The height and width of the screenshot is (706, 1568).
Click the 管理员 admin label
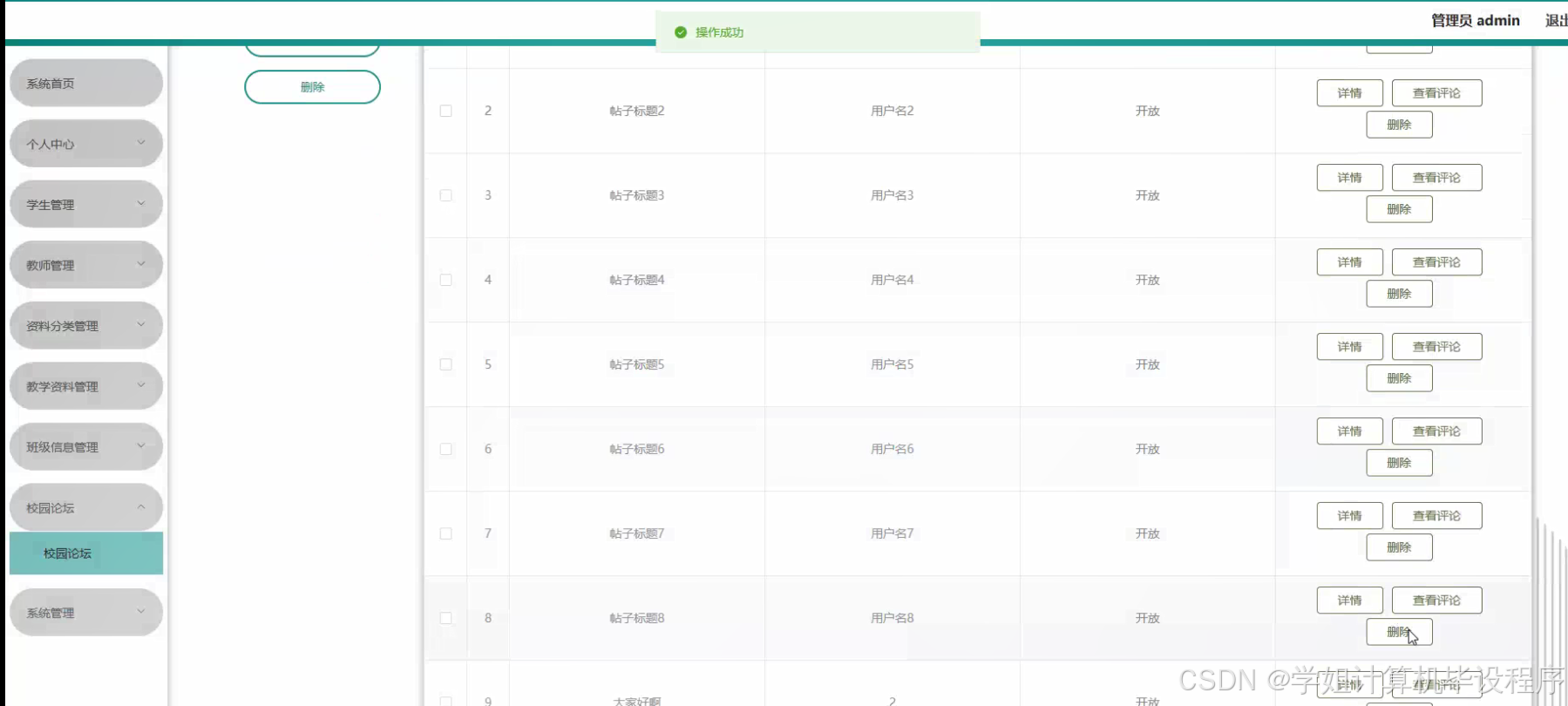(x=1475, y=20)
